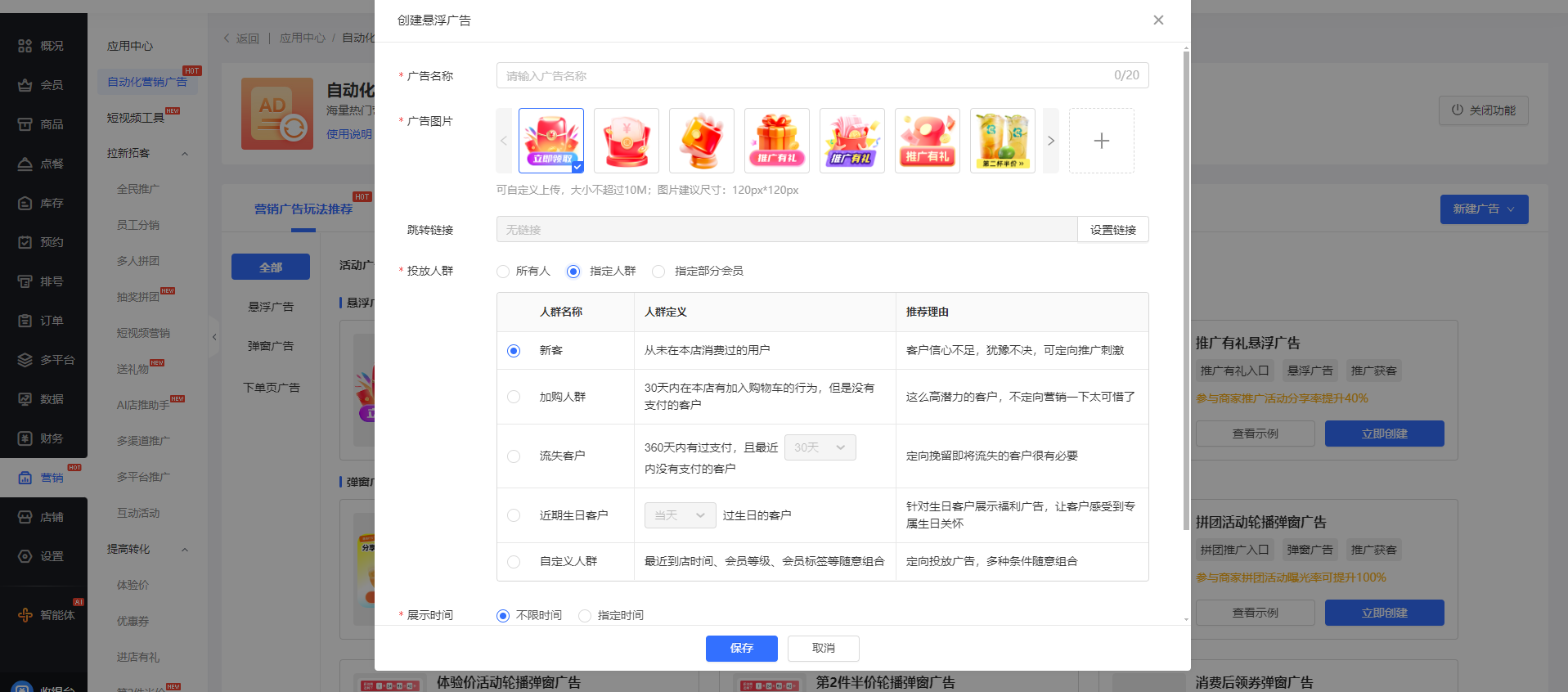1568x692 pixels.
Task: Open the 30天 days dropdown
Action: [820, 447]
